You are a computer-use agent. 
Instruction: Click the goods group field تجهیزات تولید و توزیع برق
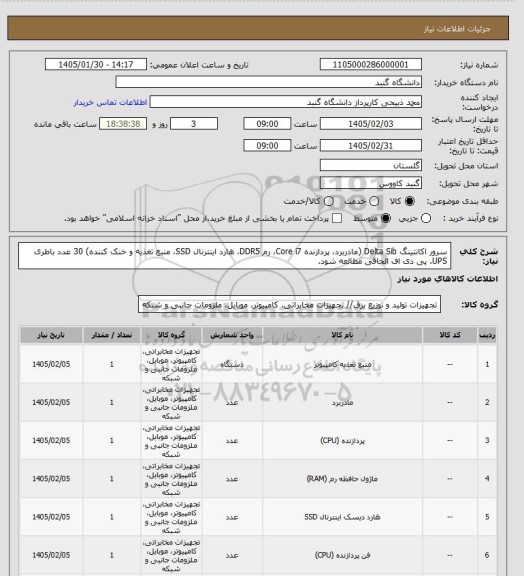pos(289,305)
